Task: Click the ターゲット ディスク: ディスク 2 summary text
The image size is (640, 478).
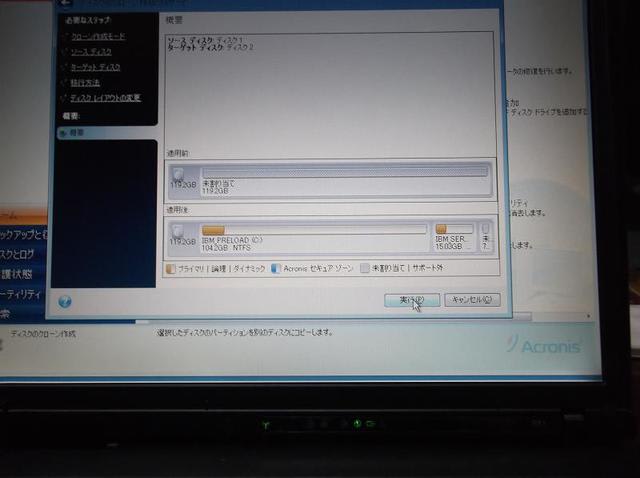Action: pos(210,47)
